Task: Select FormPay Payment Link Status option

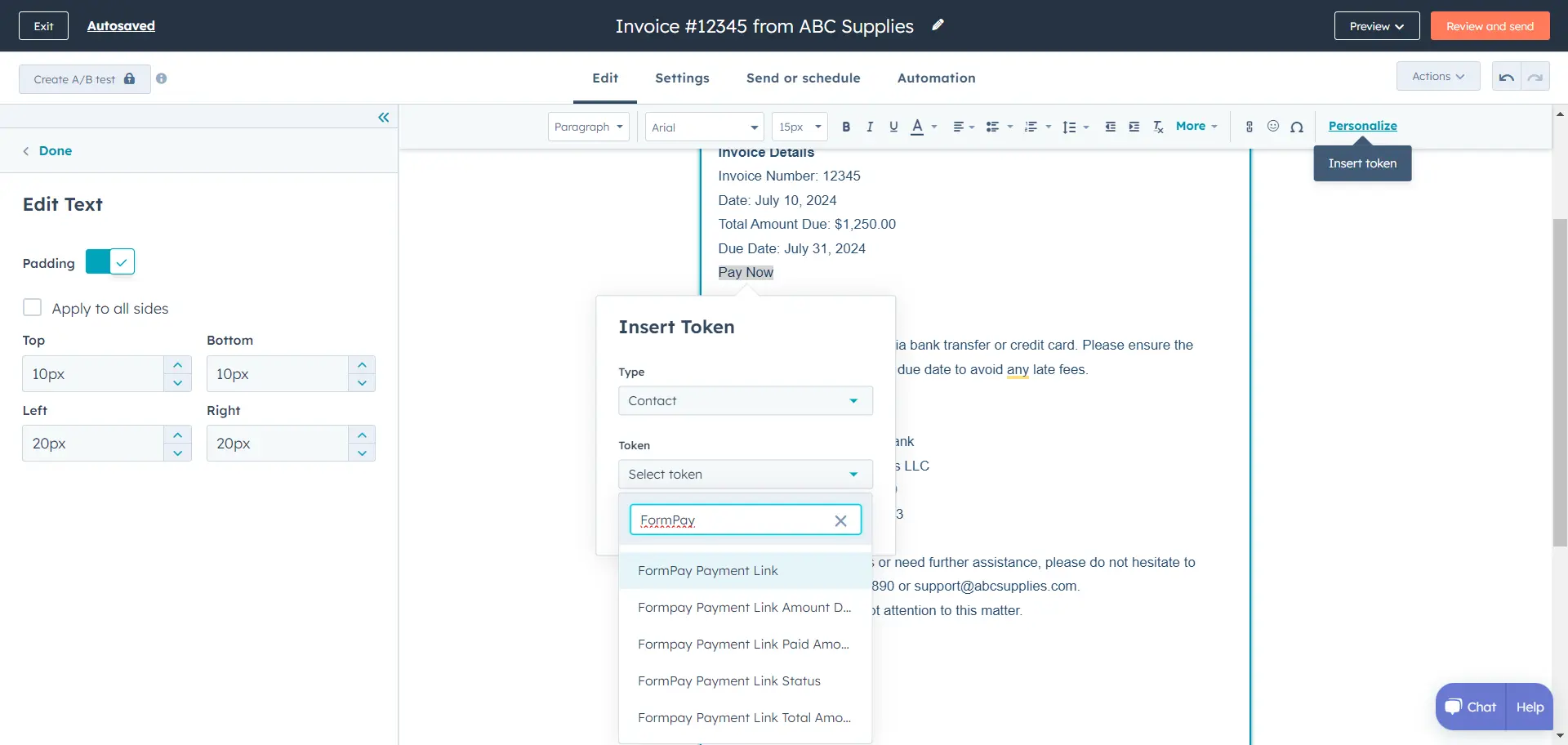Action: 728,681
